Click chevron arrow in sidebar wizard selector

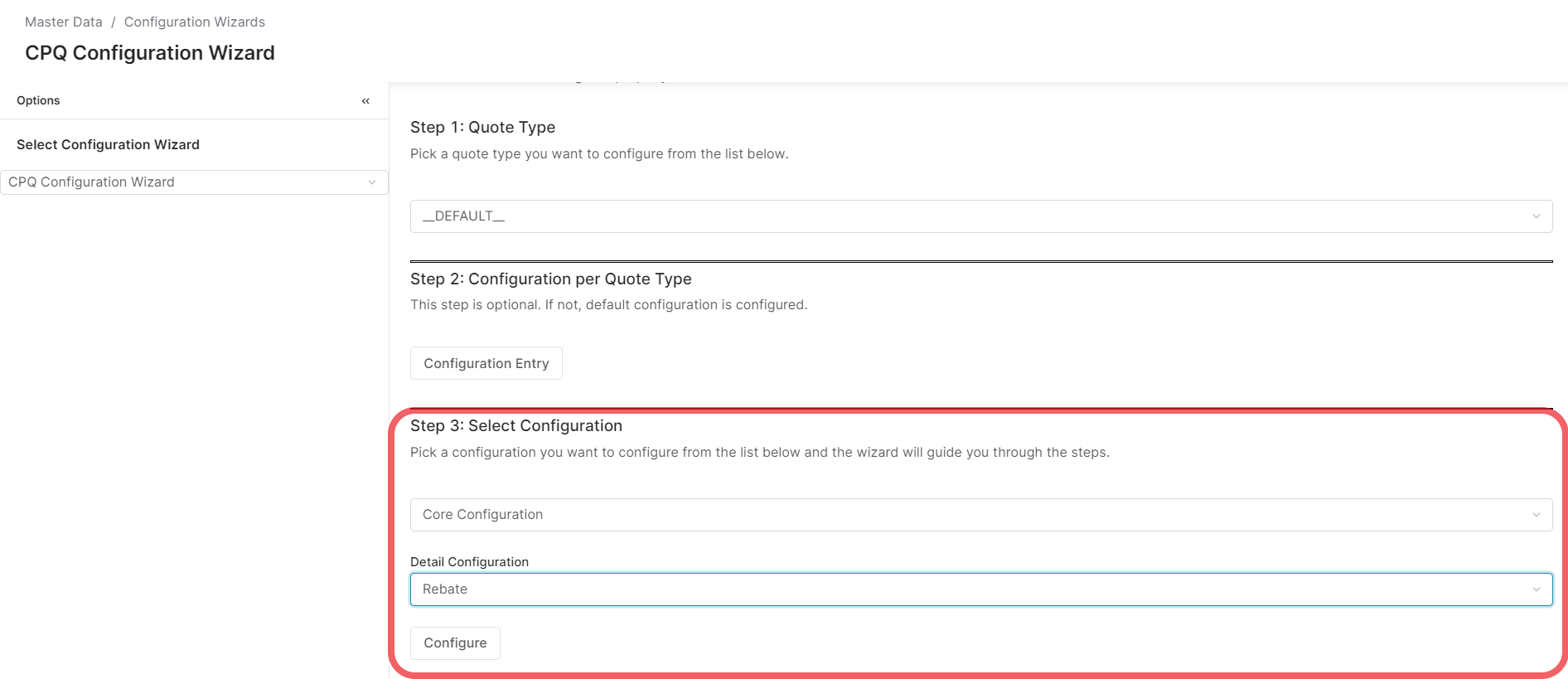(372, 182)
